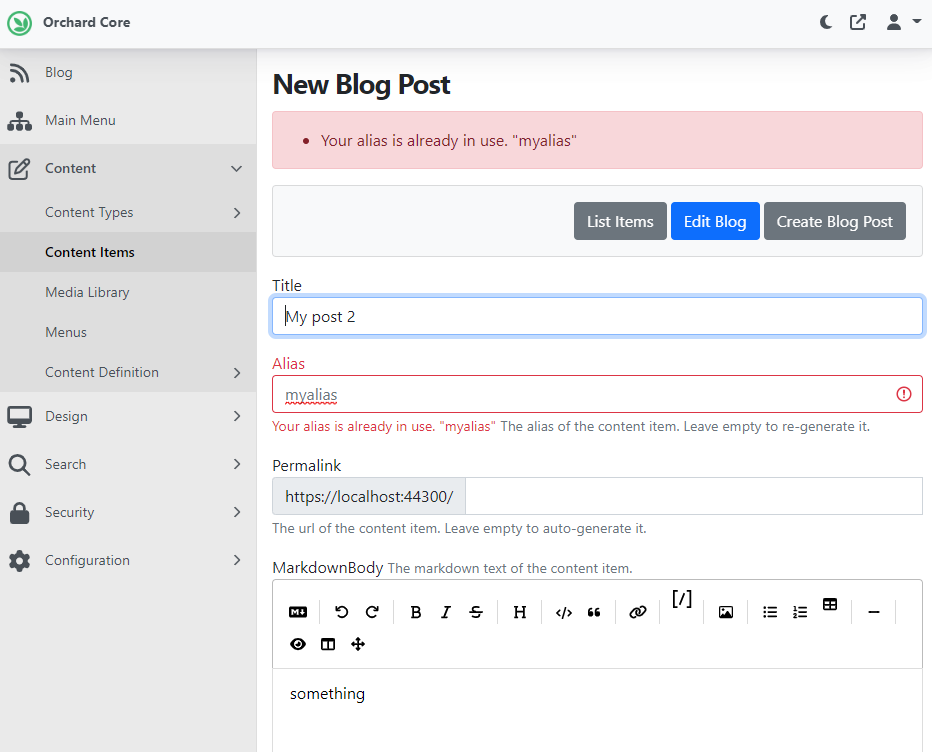
Task: Click the Design monitor icon
Action: point(19,417)
